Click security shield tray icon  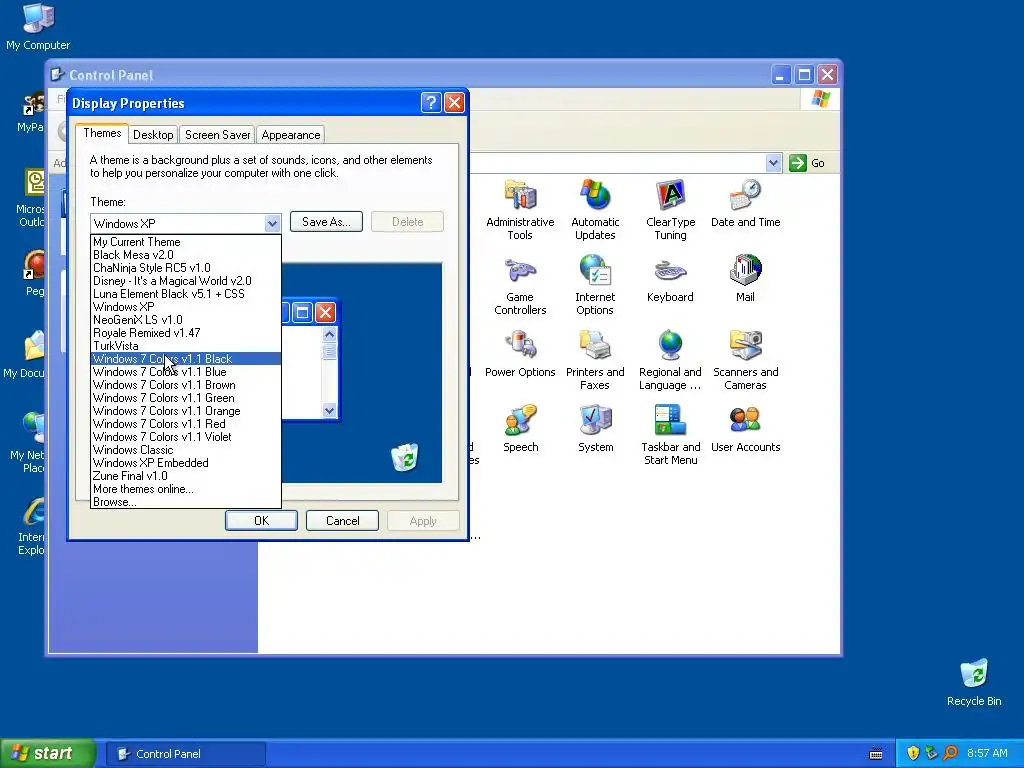[913, 753]
